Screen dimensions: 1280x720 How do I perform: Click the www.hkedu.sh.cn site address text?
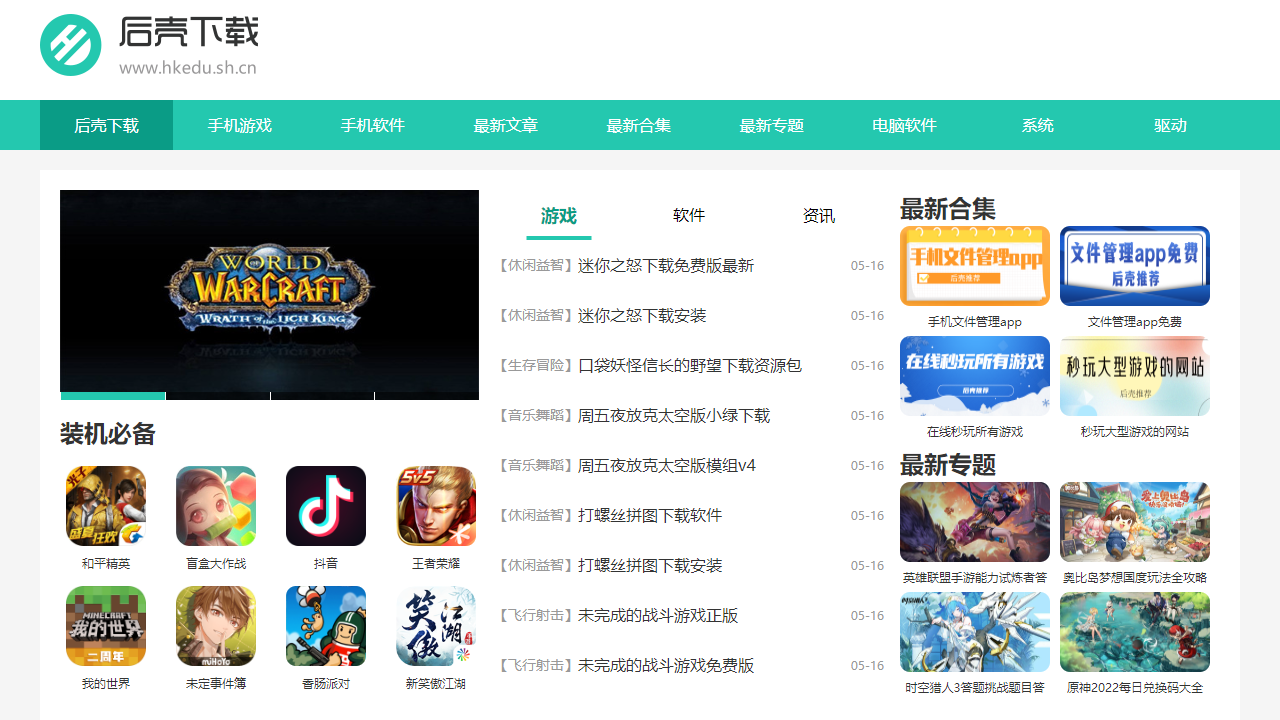point(188,68)
